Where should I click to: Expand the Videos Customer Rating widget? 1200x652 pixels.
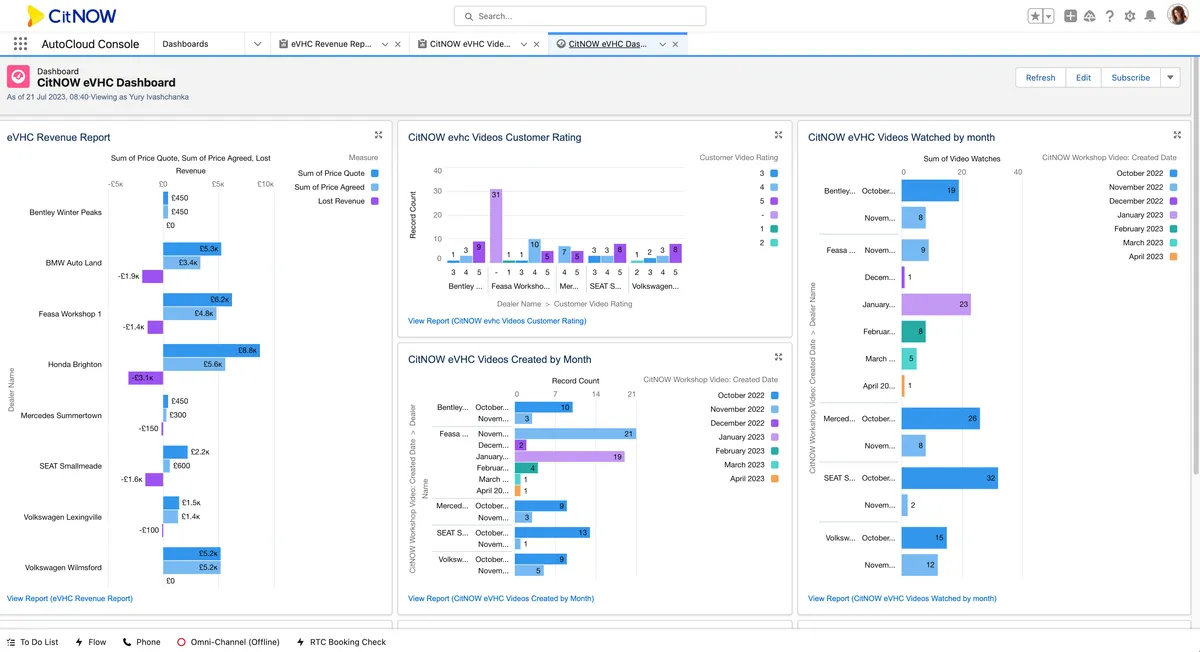[779, 135]
